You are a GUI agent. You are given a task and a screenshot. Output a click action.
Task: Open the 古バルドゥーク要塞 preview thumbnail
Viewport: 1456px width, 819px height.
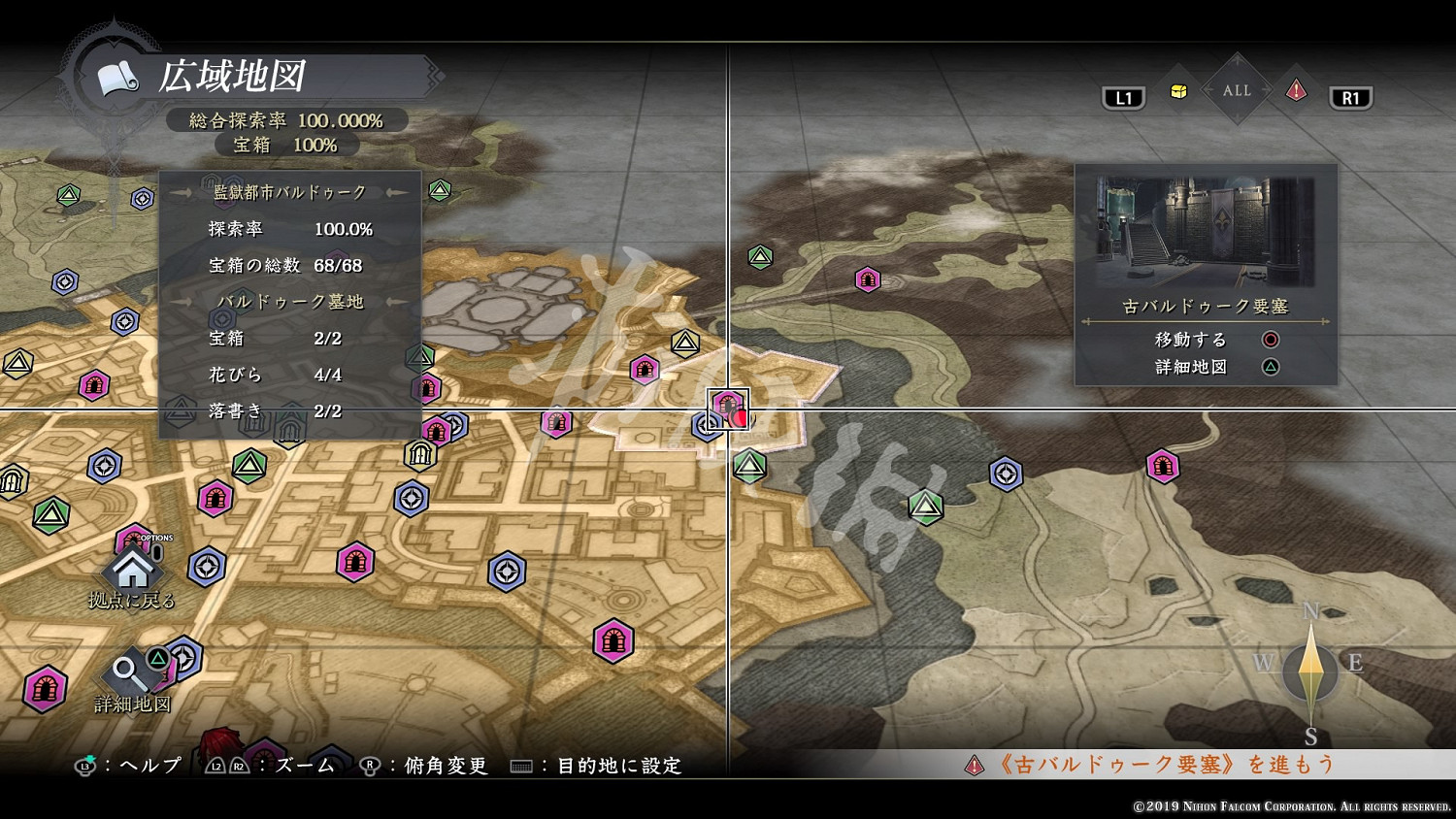[x=1205, y=231]
